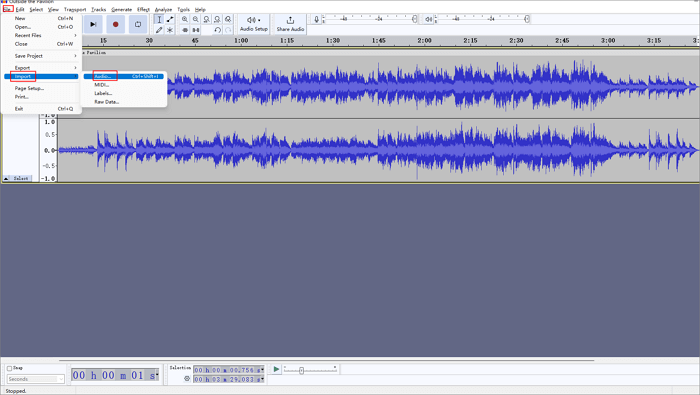Open the View menu
The height and width of the screenshot is (395, 700).
pyautogui.click(x=53, y=9)
